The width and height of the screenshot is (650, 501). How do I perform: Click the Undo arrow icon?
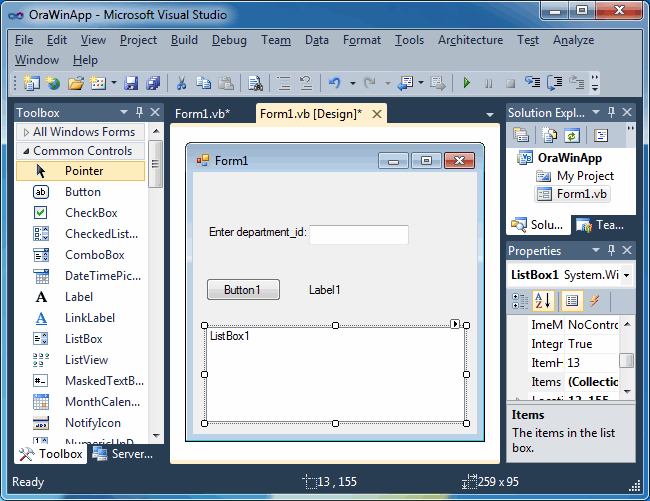(x=335, y=83)
